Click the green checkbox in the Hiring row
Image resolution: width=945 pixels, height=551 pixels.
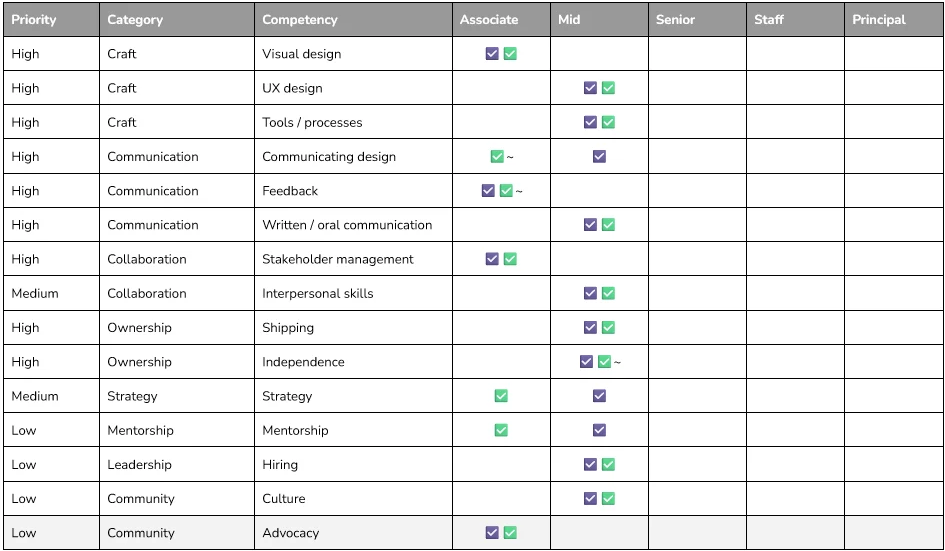608,464
